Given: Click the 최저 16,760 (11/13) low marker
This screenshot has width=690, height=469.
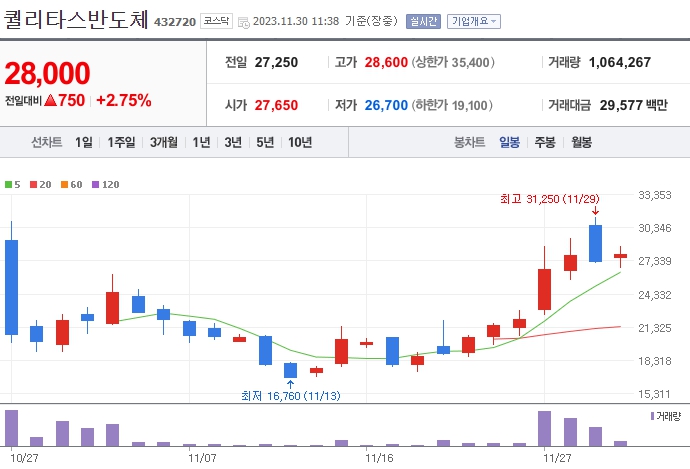Looking at the screenshot, I should click(291, 396).
